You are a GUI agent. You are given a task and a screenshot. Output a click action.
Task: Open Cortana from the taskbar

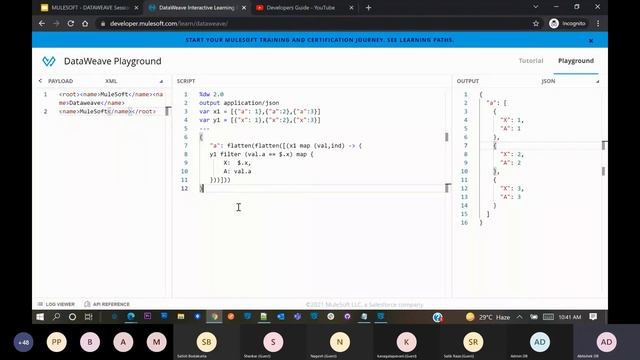(x=72, y=317)
